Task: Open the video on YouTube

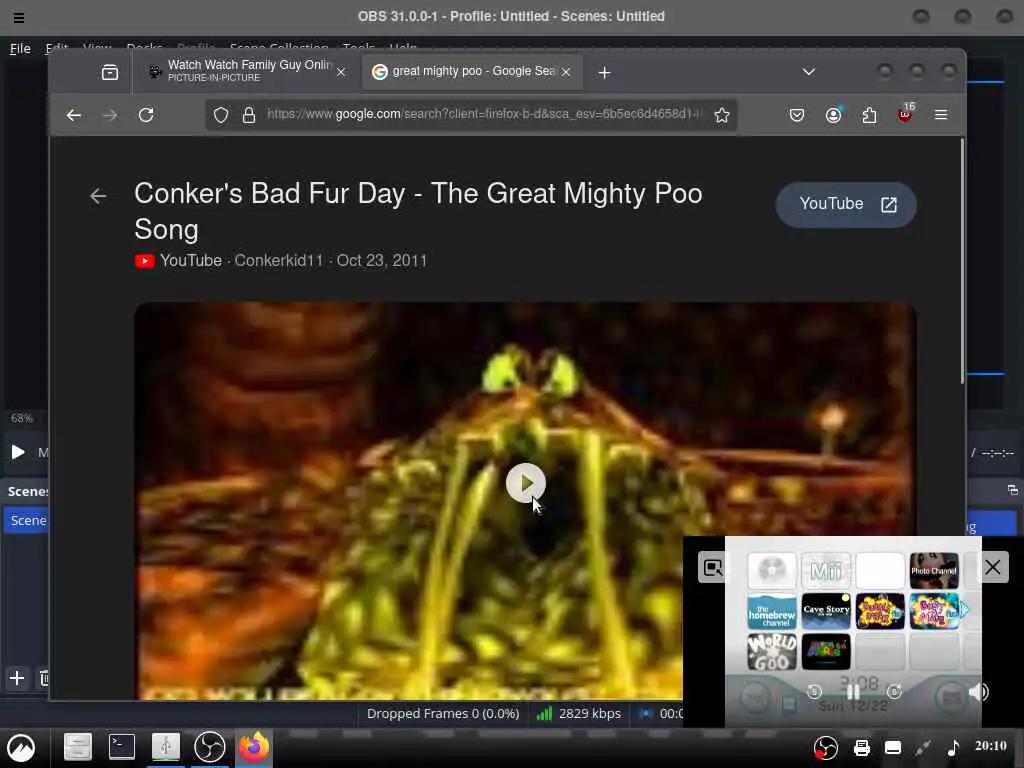Action: point(846,204)
